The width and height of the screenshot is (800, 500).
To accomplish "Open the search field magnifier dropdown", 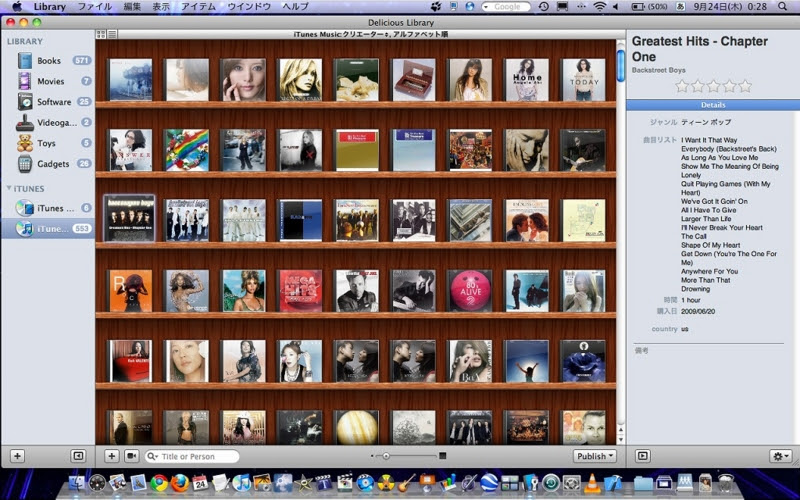I will click(153, 457).
